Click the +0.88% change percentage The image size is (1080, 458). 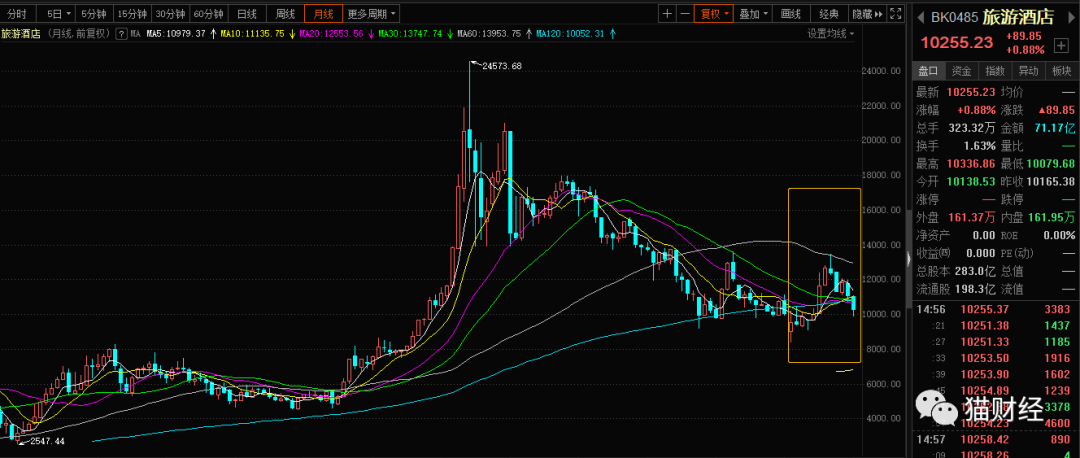coord(1025,50)
